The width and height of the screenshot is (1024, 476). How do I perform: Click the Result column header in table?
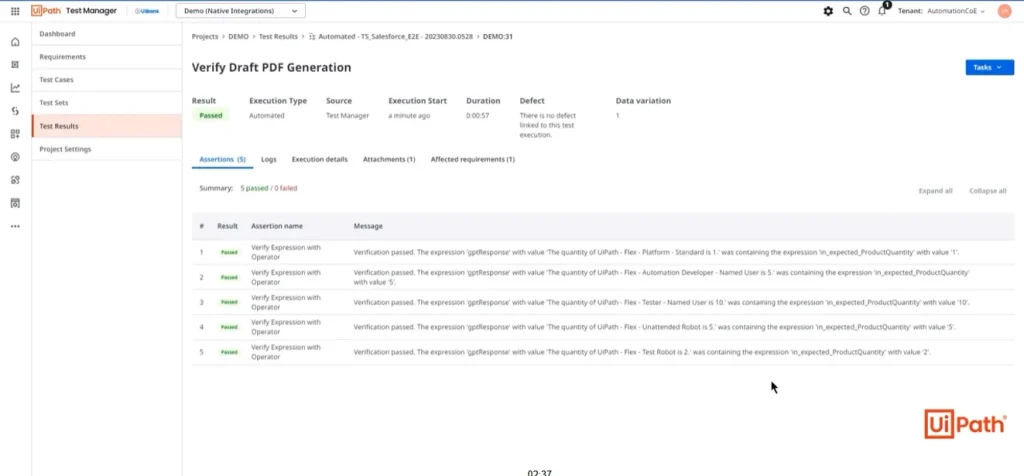tap(227, 226)
